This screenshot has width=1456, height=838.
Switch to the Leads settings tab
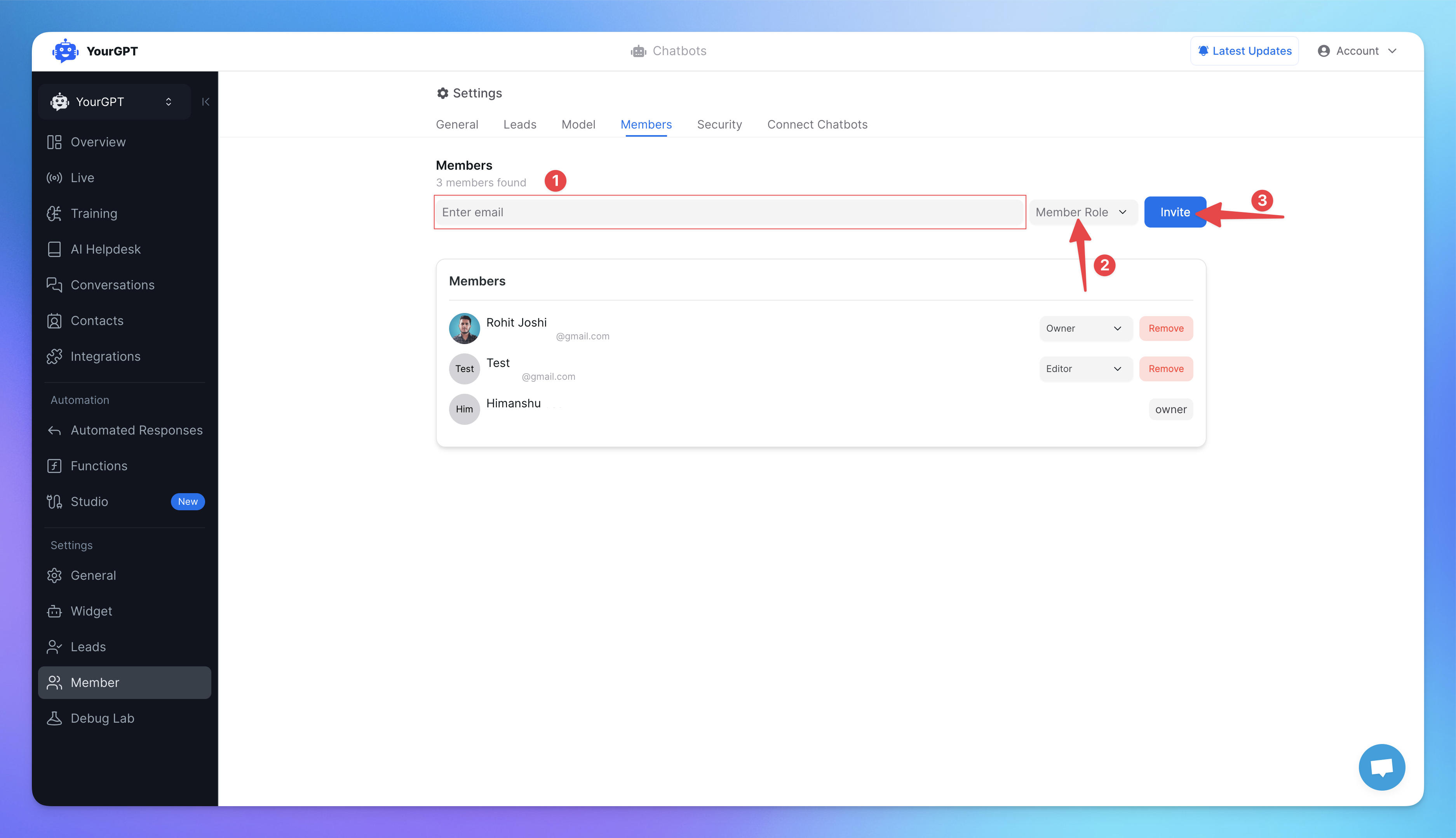(x=519, y=124)
